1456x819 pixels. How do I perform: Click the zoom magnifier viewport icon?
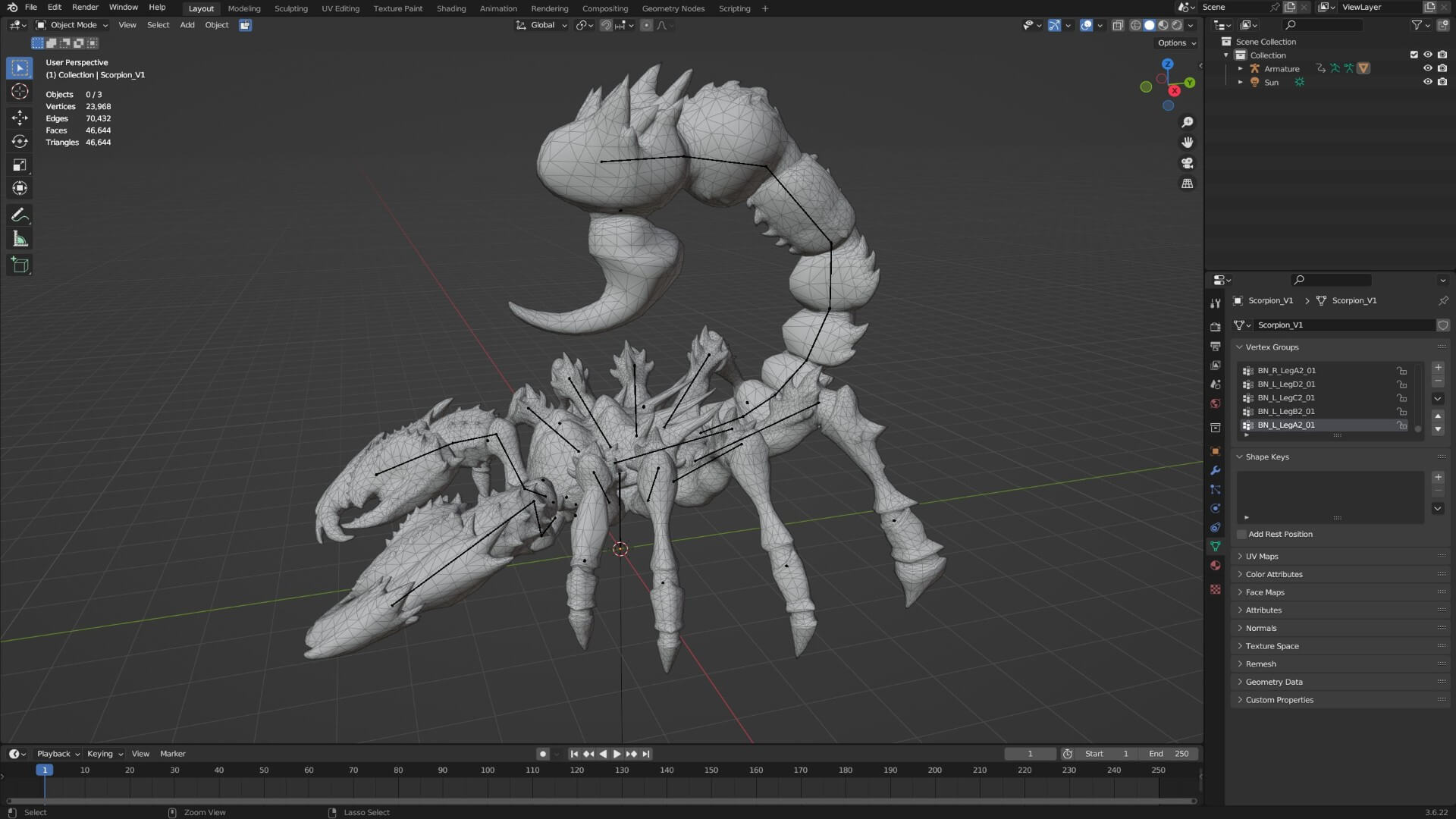1188,122
